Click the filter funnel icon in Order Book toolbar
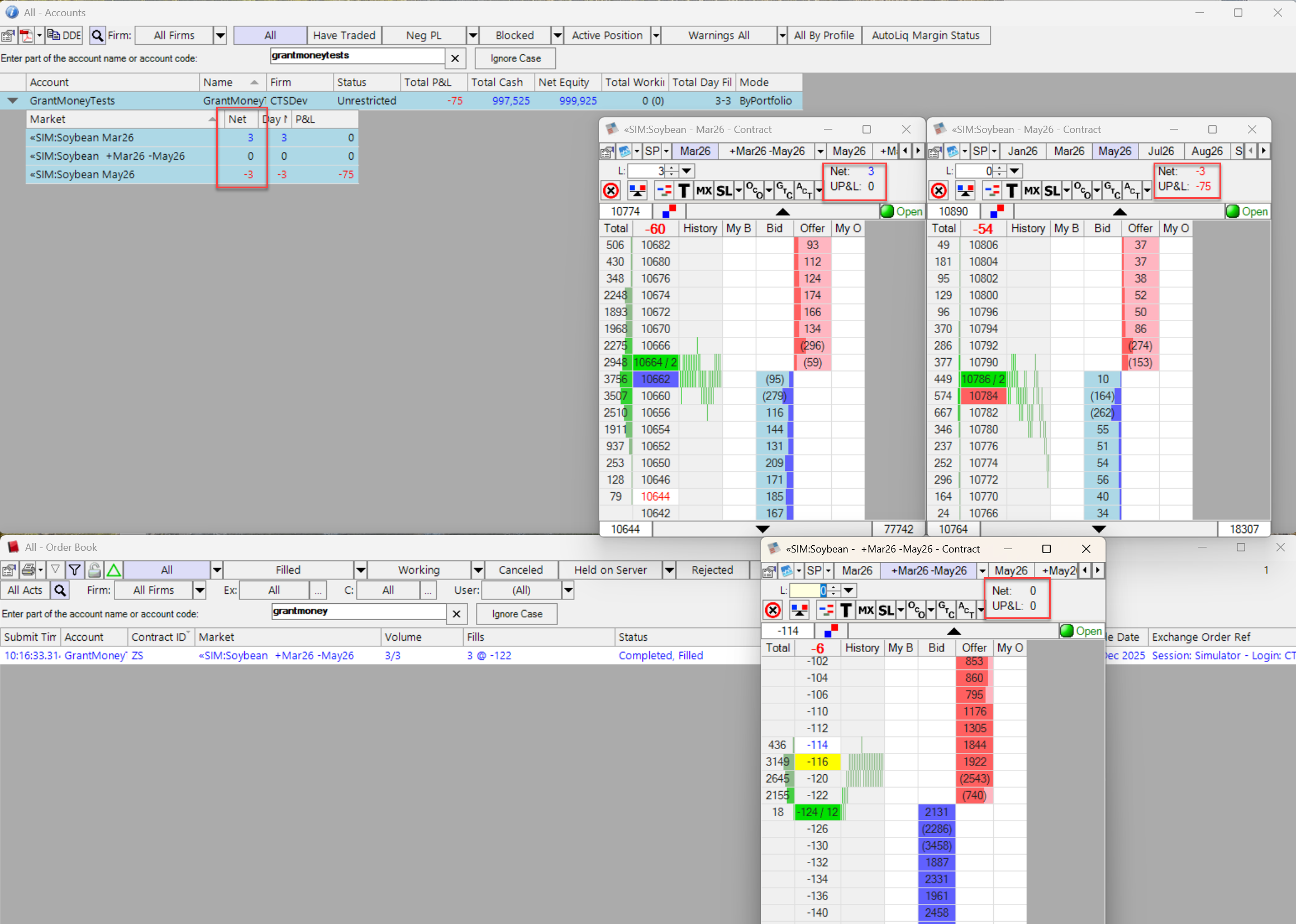The height and width of the screenshot is (924, 1296). pyautogui.click(x=74, y=569)
